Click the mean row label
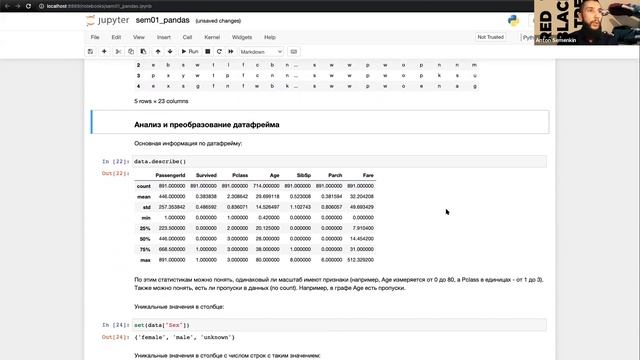640x360 pixels. point(144,197)
